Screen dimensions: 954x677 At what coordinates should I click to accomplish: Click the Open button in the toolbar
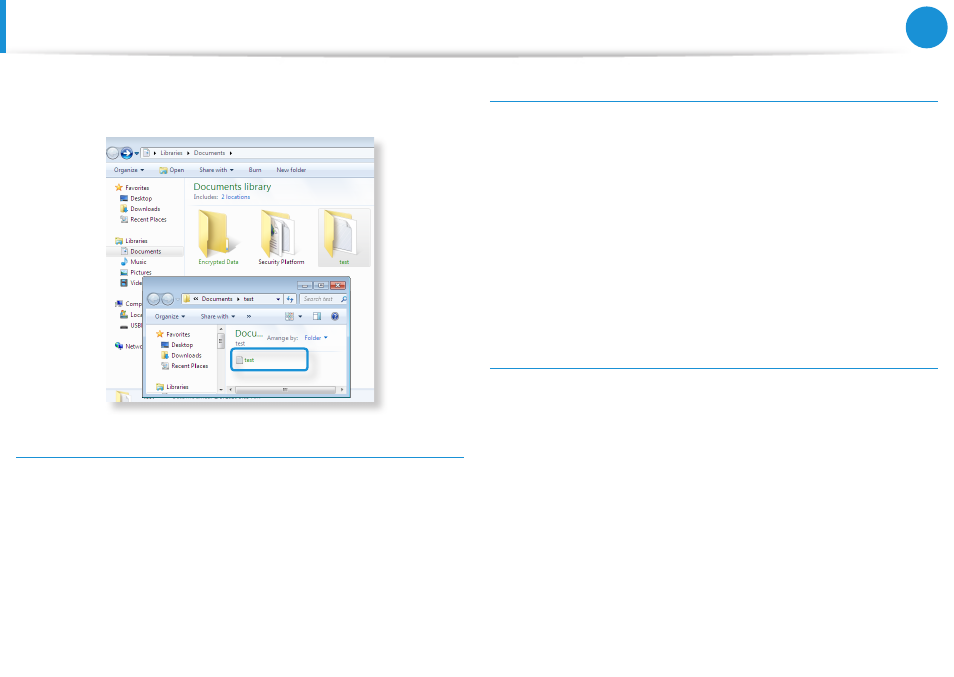tap(172, 170)
